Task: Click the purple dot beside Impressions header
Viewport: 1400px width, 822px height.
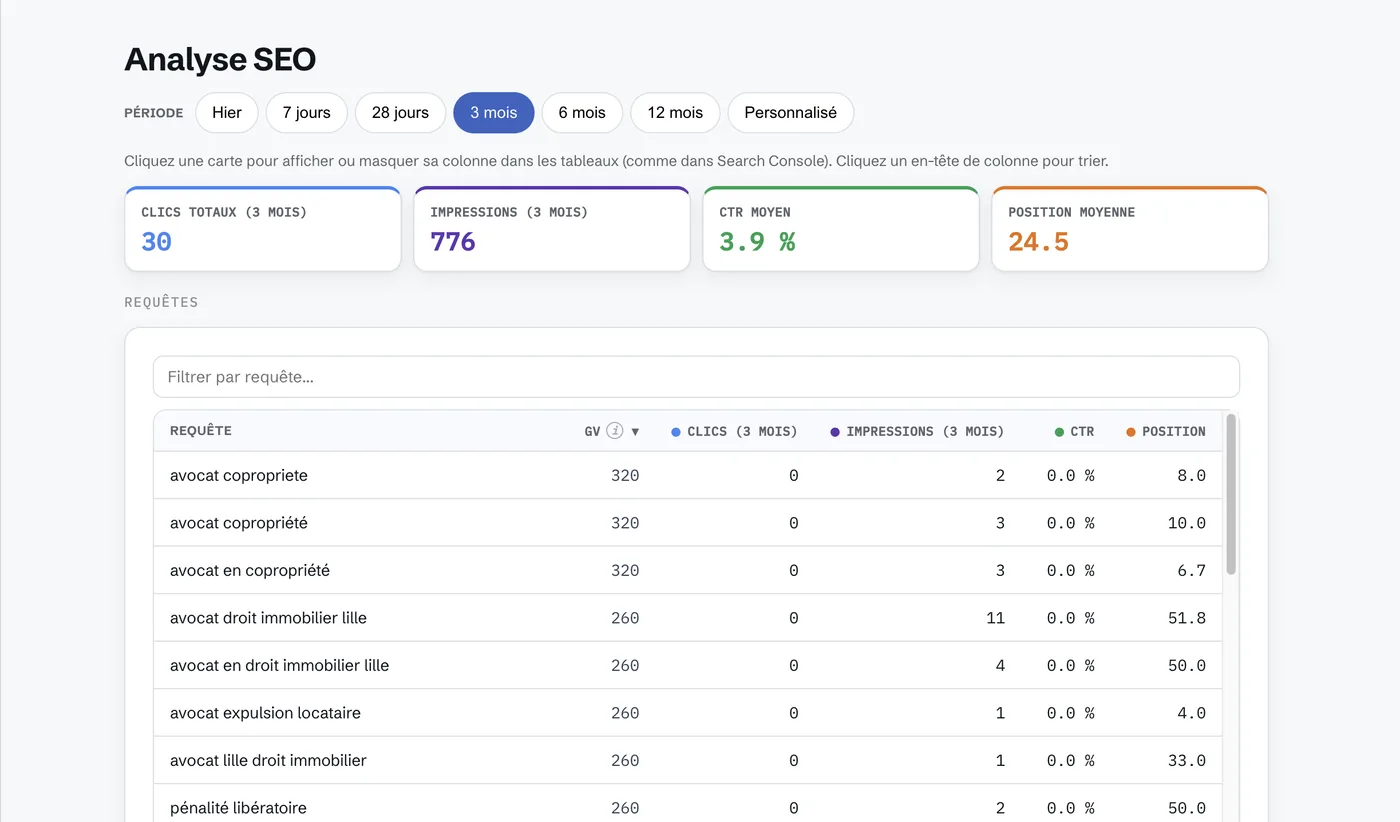Action: (835, 432)
